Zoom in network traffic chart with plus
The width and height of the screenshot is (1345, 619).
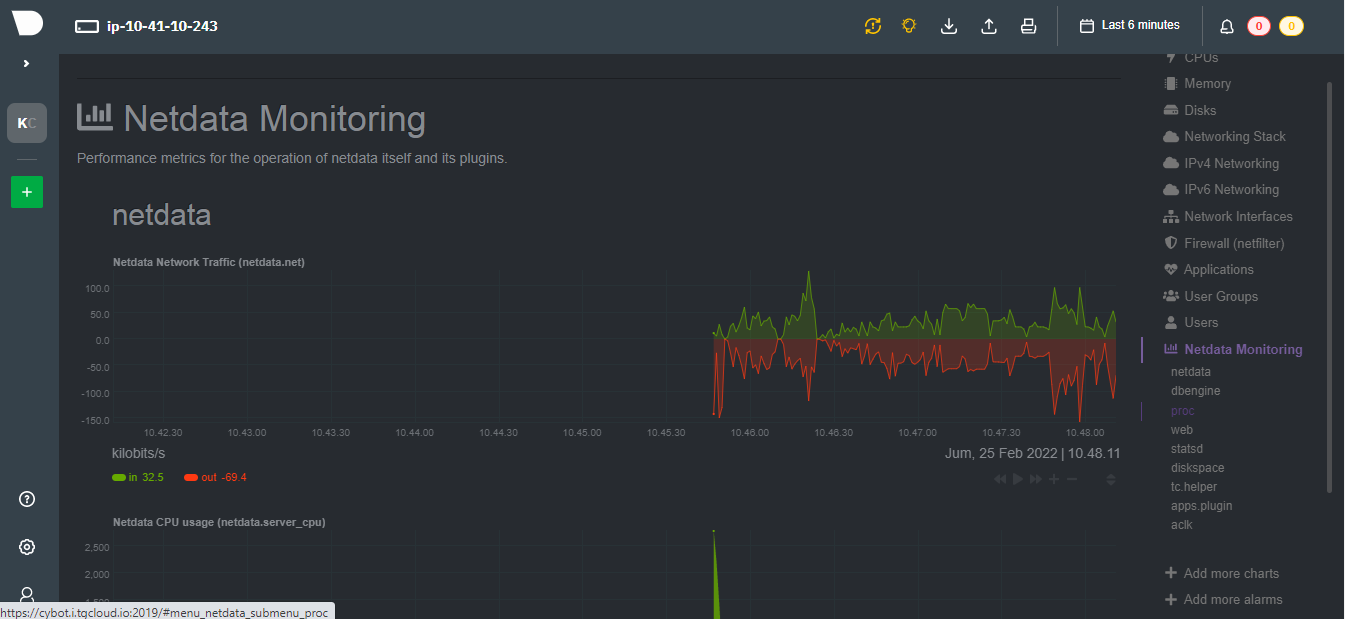pos(1054,479)
